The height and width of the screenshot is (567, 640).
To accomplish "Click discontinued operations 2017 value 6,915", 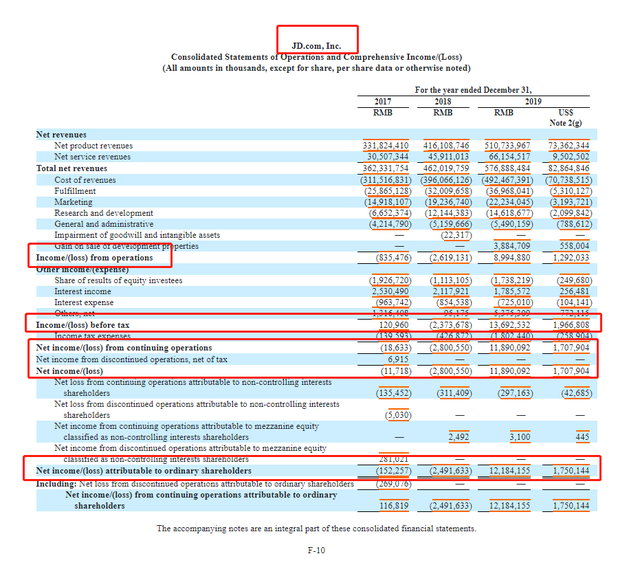I will pyautogui.click(x=398, y=359).
